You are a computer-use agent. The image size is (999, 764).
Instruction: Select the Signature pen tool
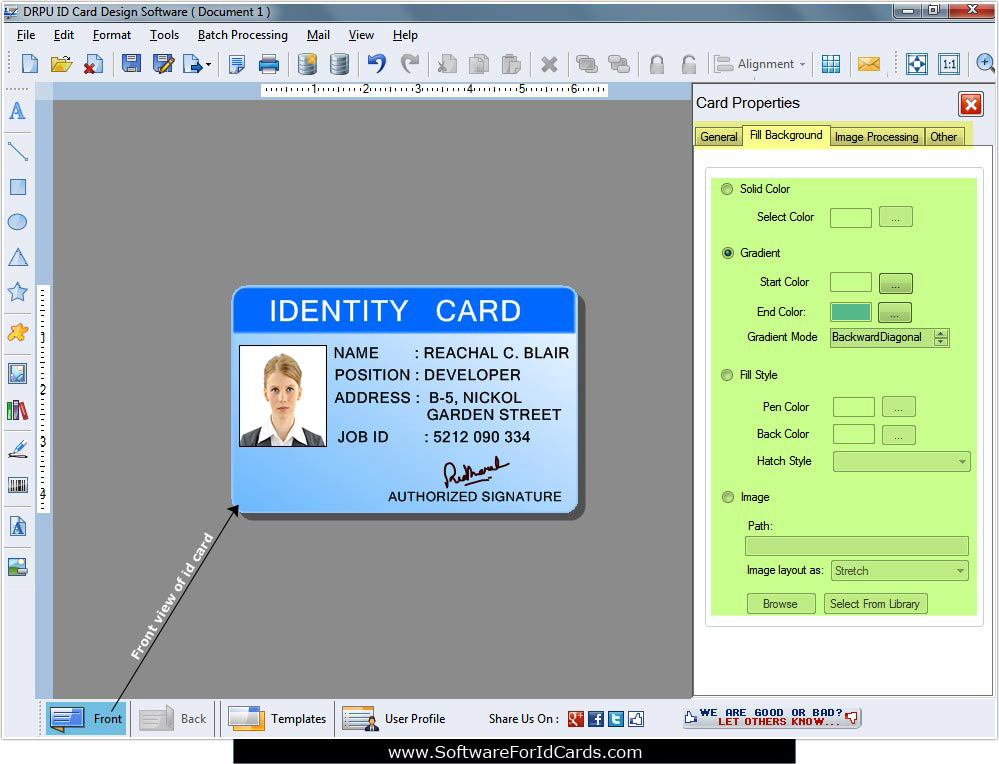point(18,449)
